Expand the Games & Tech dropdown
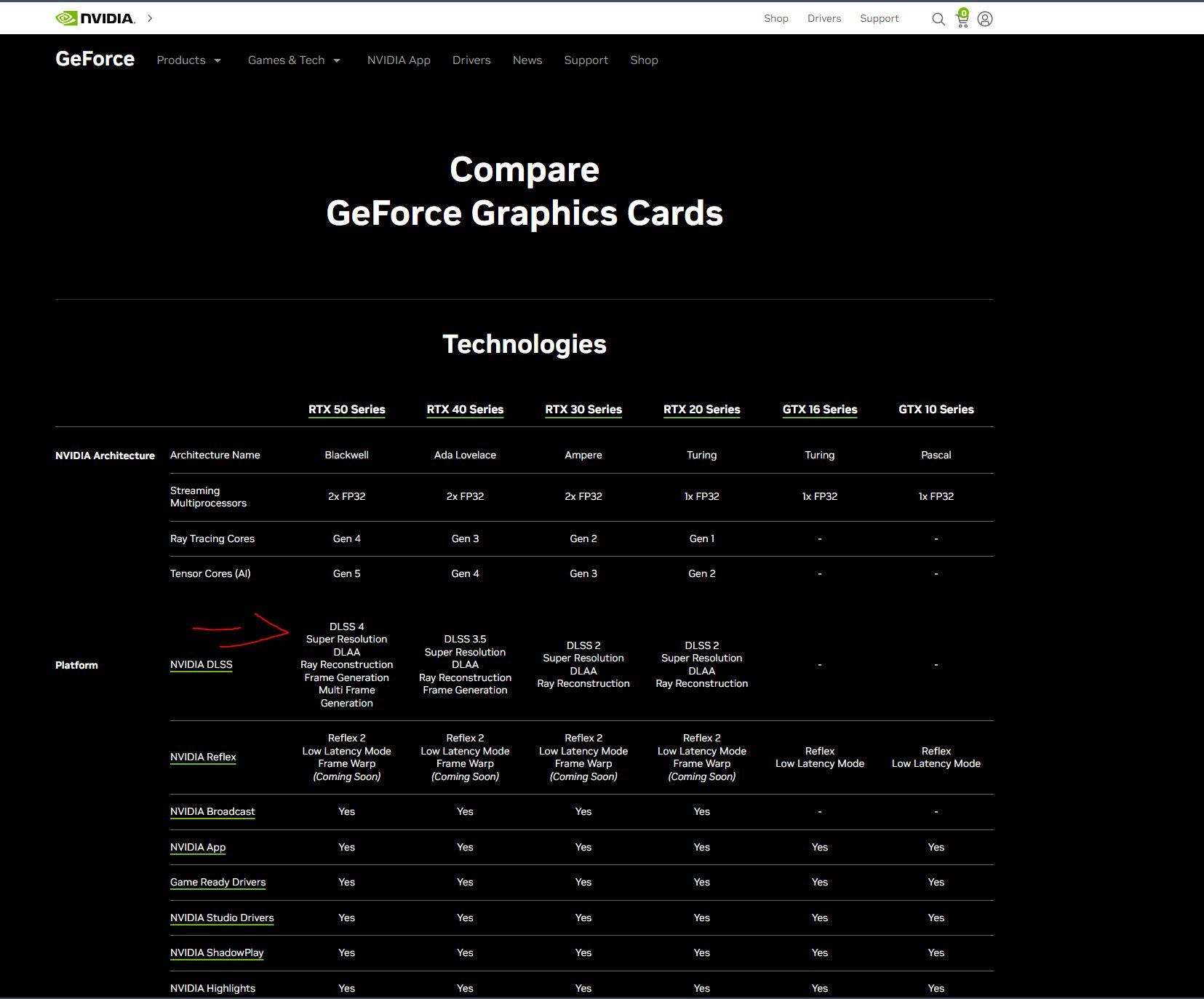Screen dimensions: 1204x999 294,60
